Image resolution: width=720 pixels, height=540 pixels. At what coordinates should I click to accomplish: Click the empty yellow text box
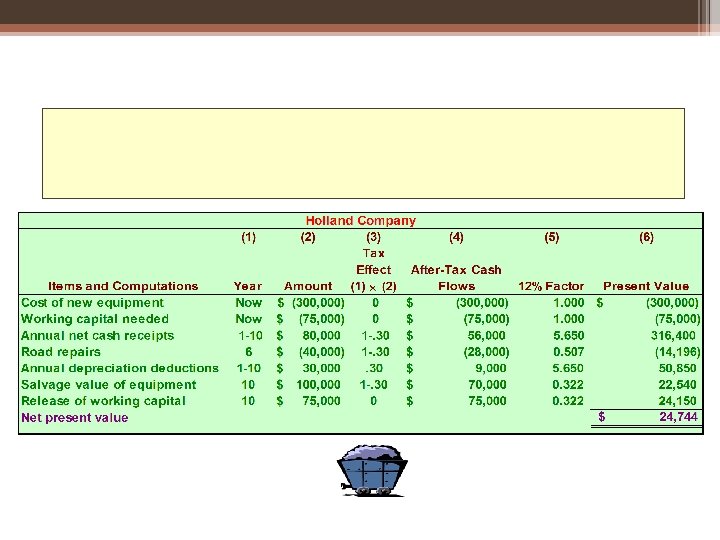coord(363,153)
